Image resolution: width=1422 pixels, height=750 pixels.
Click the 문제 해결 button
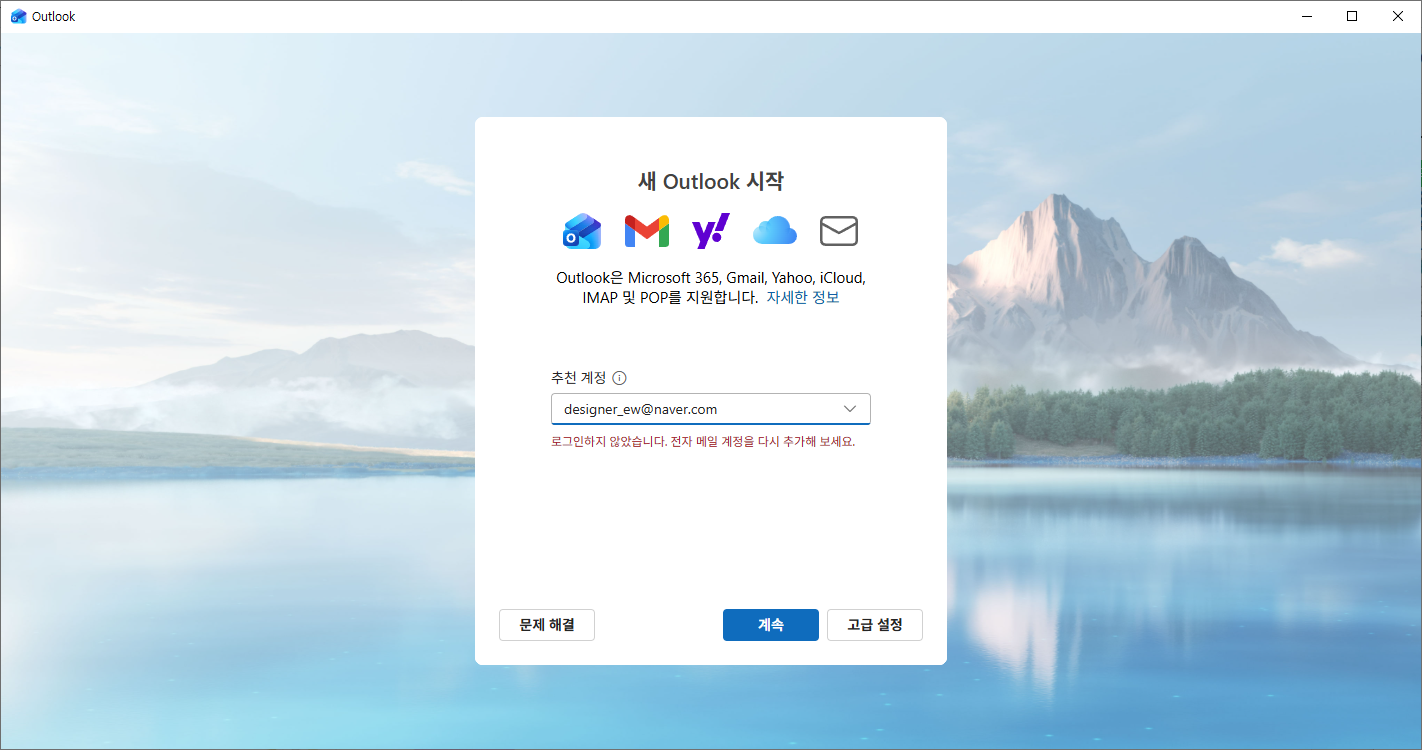547,625
